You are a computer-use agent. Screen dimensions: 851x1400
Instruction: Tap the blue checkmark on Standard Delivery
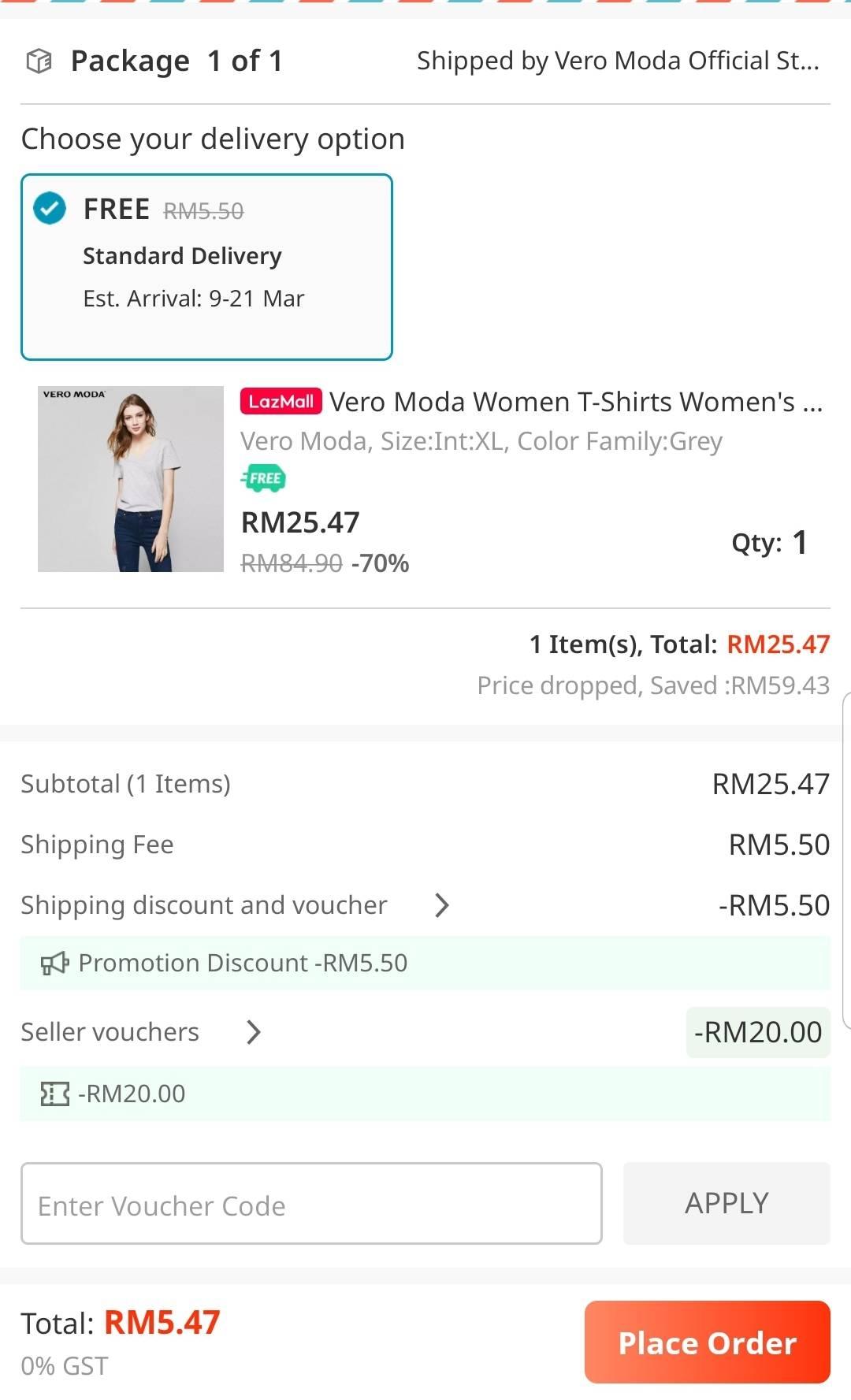pos(50,209)
